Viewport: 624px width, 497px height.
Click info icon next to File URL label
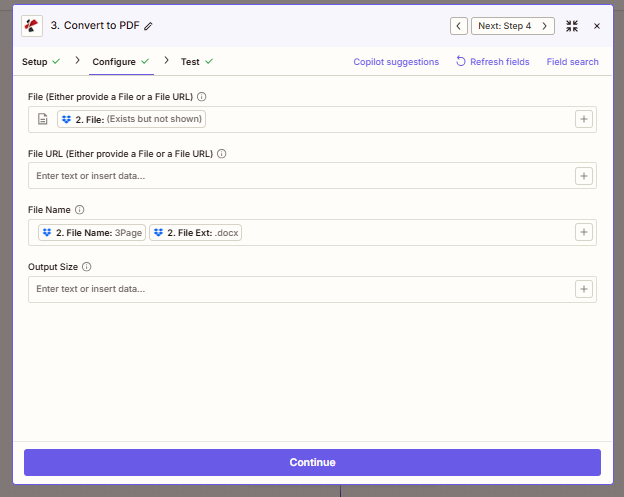[x=222, y=154]
